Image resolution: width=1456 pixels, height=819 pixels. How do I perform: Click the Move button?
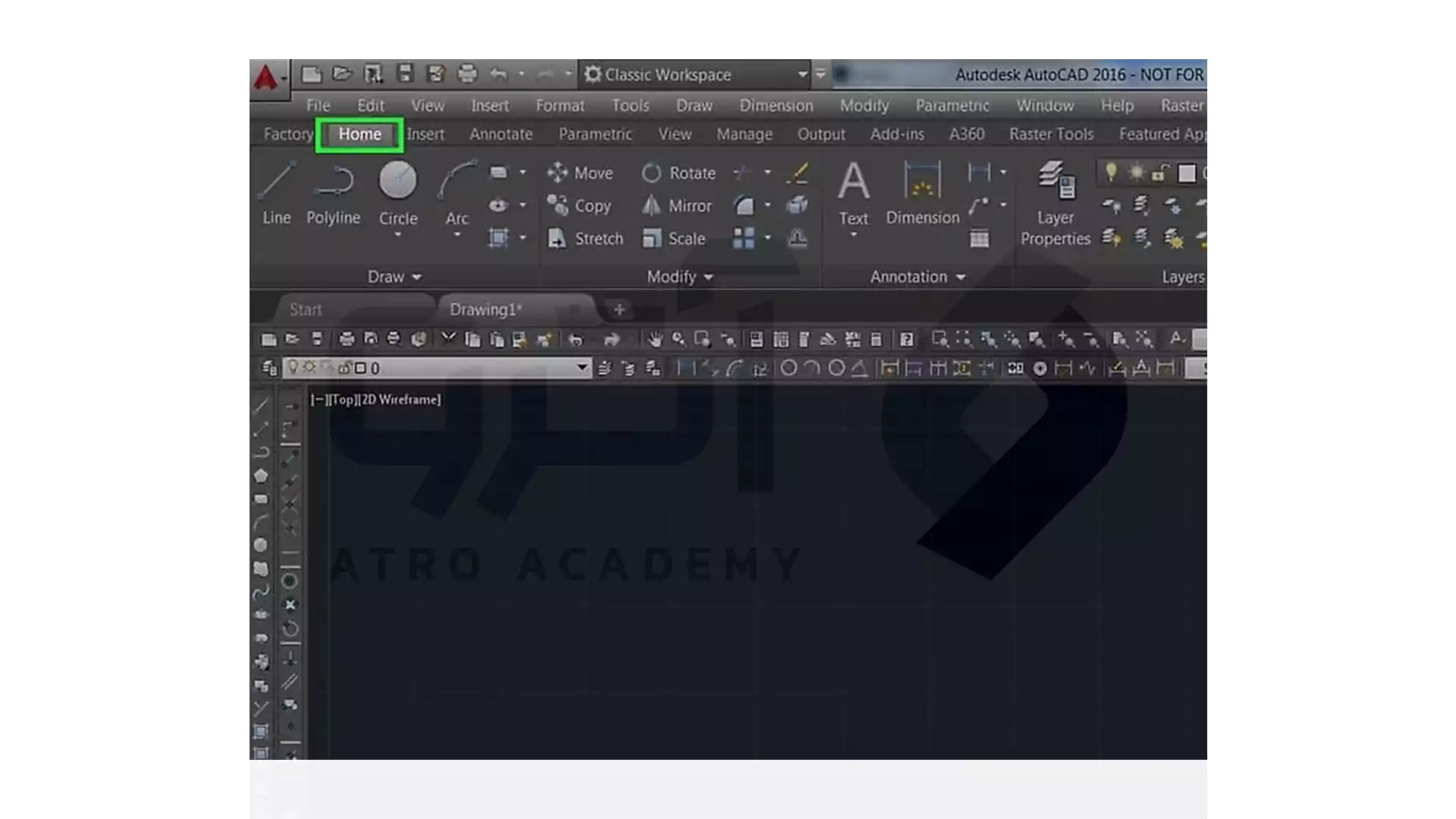[x=580, y=173]
